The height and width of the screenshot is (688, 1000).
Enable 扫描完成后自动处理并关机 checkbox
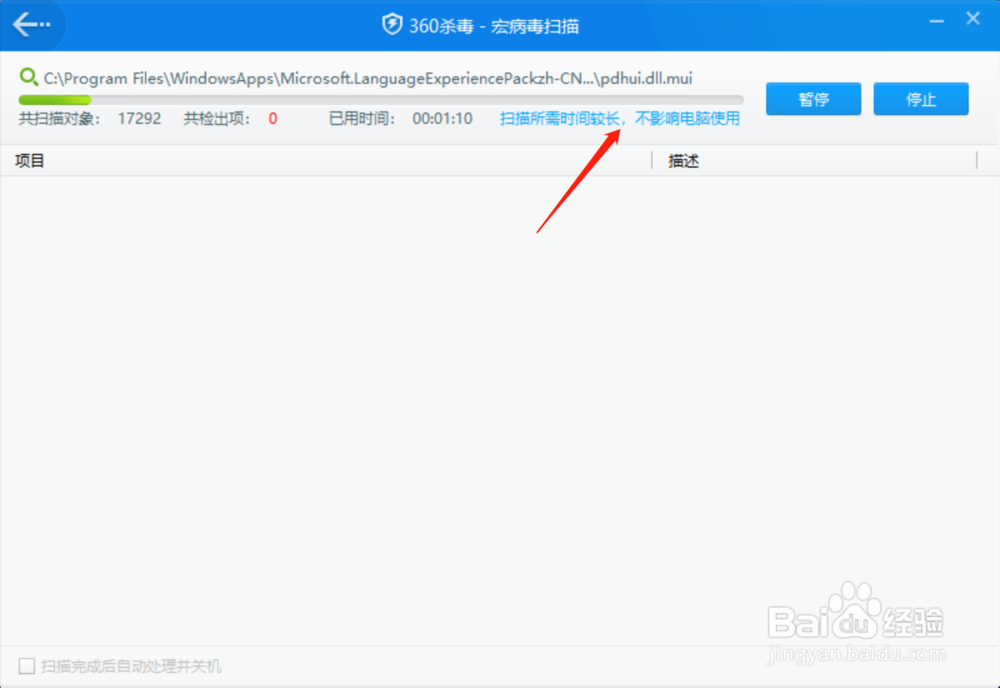click(27, 666)
